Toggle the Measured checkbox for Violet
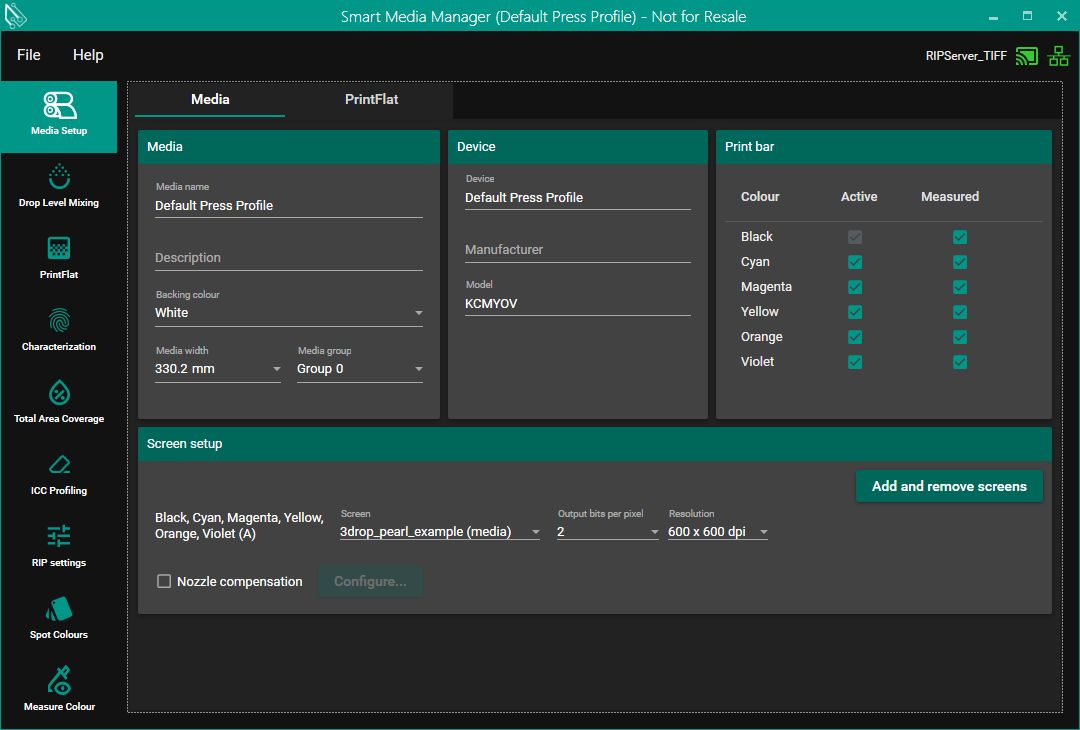 pyautogui.click(x=960, y=362)
